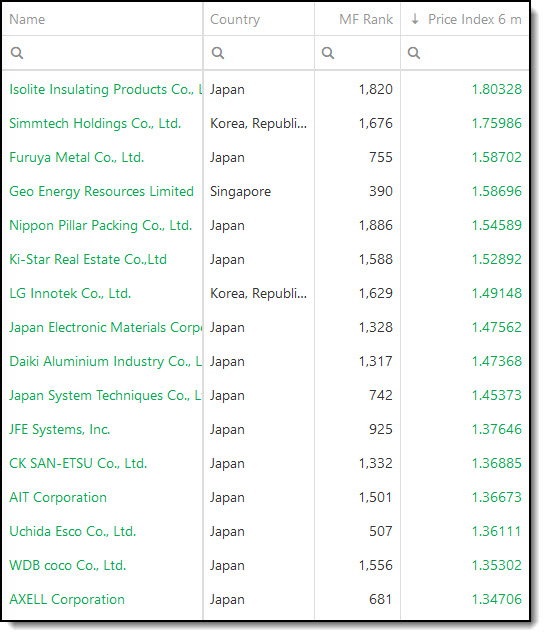Select price index value 1.47562
This screenshot has height=637, width=546.
tap(497, 327)
